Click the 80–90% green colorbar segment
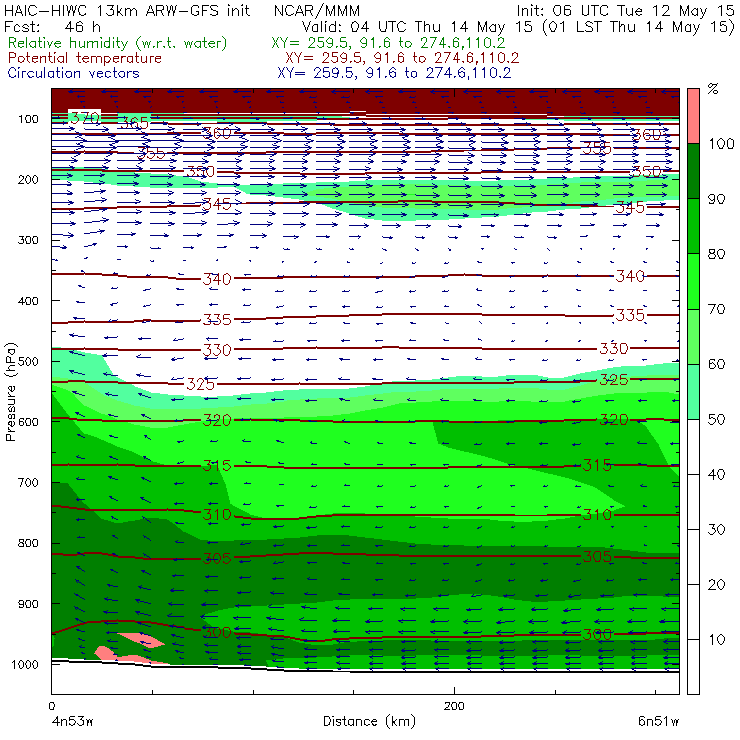The width and height of the screenshot is (740, 740). click(x=693, y=226)
